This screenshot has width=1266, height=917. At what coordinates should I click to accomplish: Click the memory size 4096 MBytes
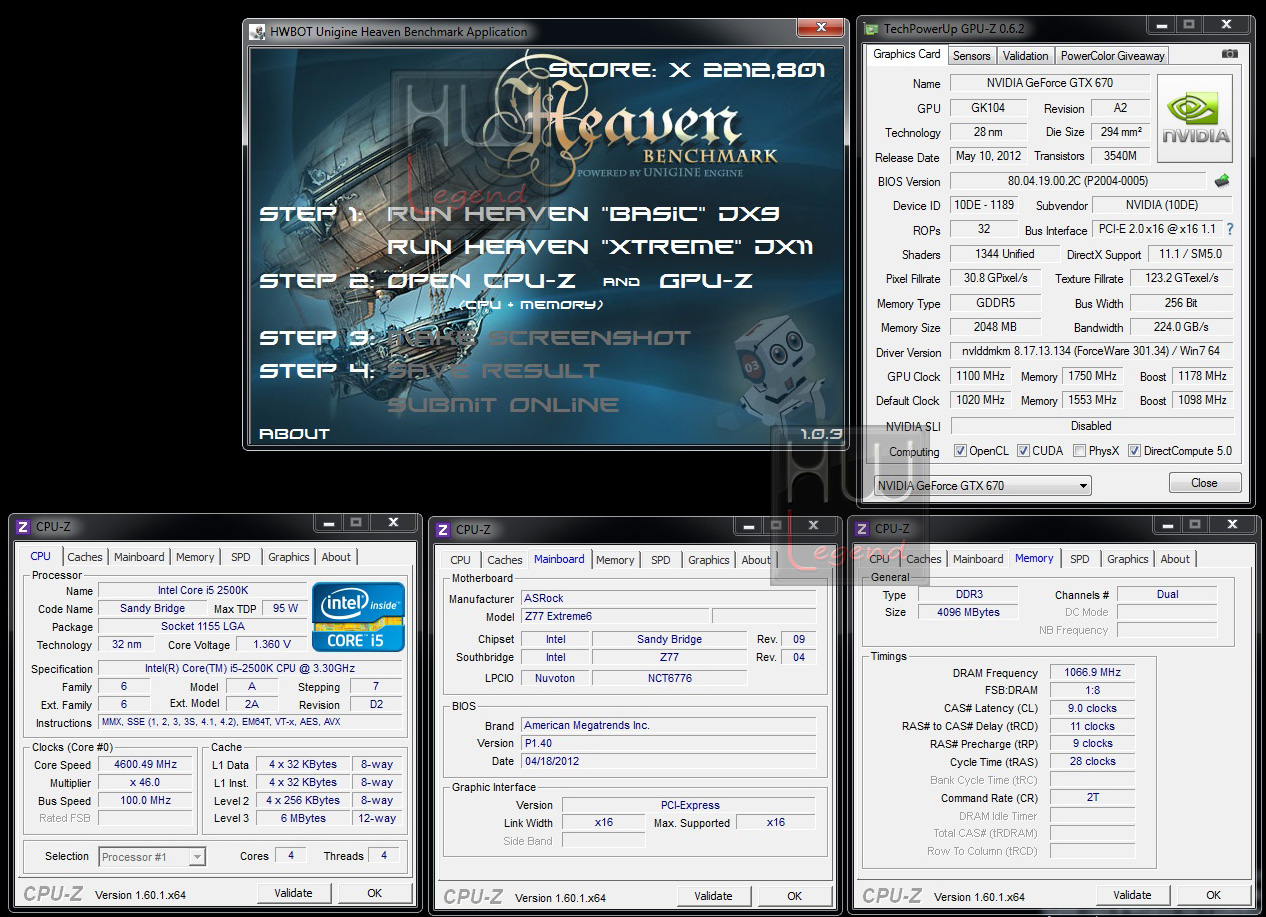pyautogui.click(x=968, y=612)
